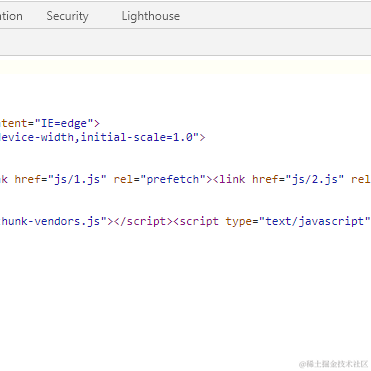Click the empty toolbar row below tabs

click(185, 42)
